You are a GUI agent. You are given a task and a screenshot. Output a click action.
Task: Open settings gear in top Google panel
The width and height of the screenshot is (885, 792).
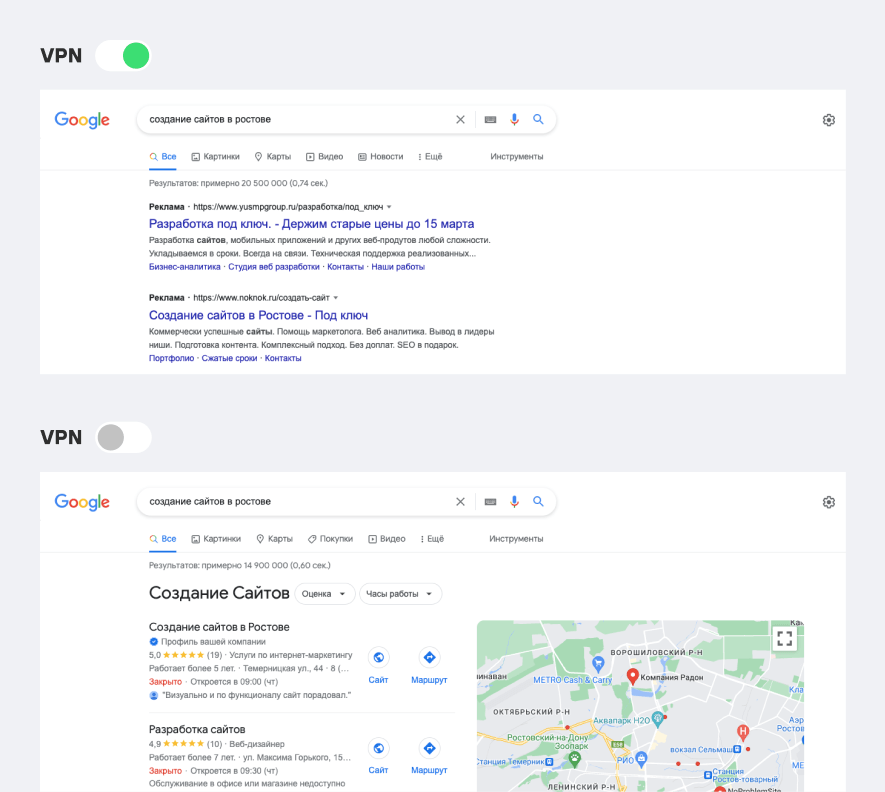click(829, 120)
